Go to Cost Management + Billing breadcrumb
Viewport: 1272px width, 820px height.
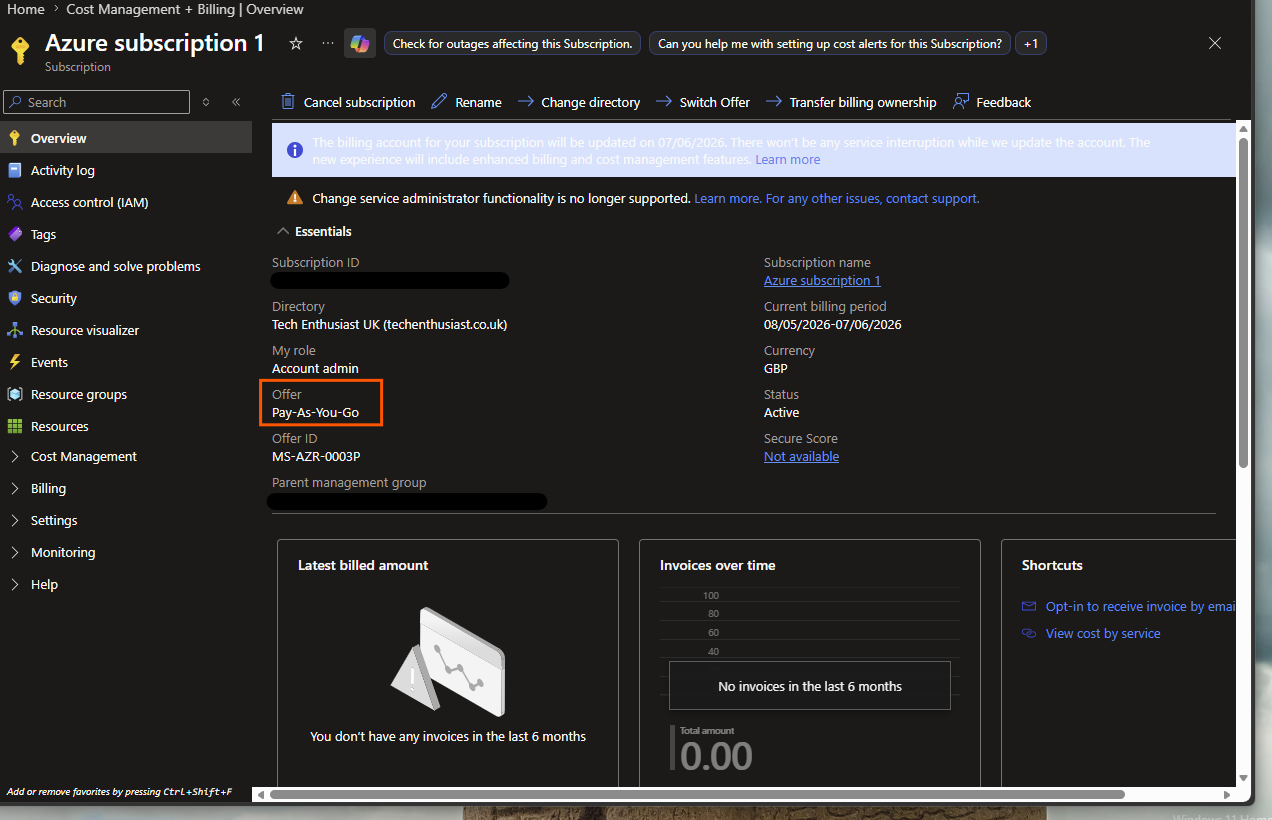tap(185, 9)
